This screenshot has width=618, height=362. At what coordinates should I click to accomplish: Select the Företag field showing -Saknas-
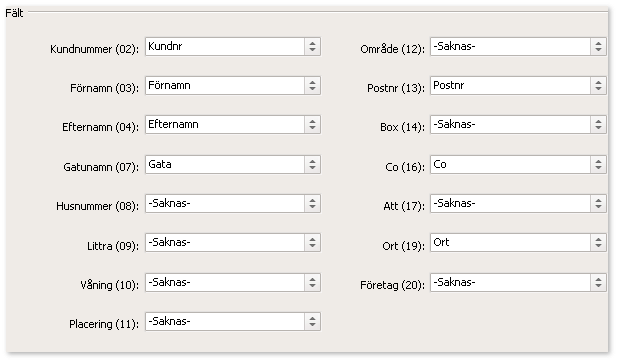coord(510,282)
